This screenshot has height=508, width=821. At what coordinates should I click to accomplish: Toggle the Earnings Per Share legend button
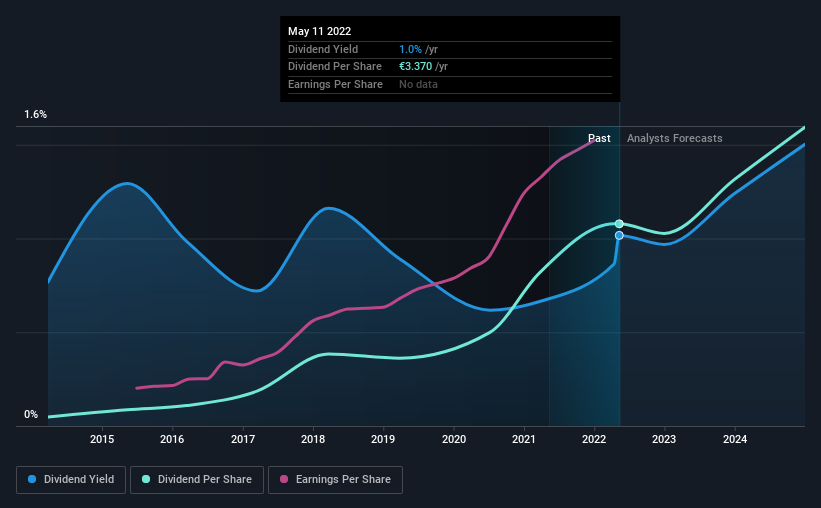coord(335,480)
